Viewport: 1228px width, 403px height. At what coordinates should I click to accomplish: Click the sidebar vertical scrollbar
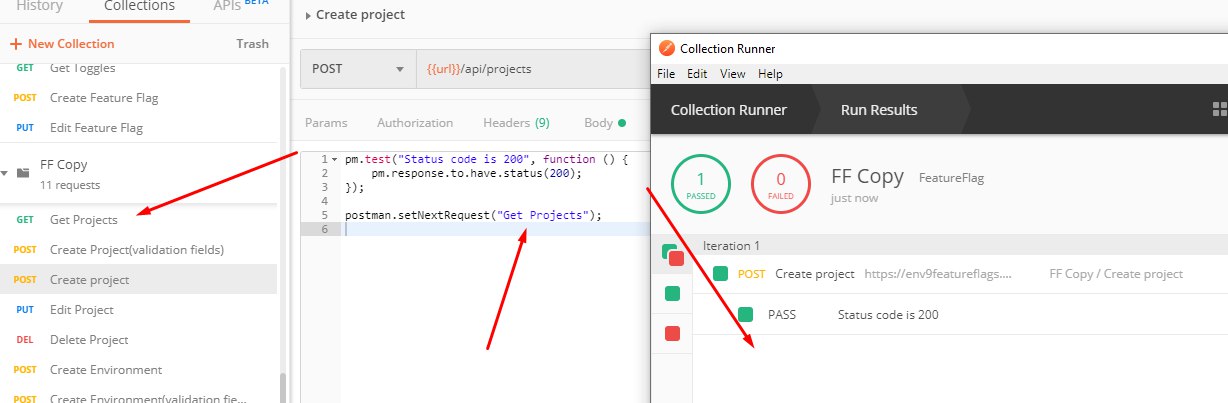[283, 387]
